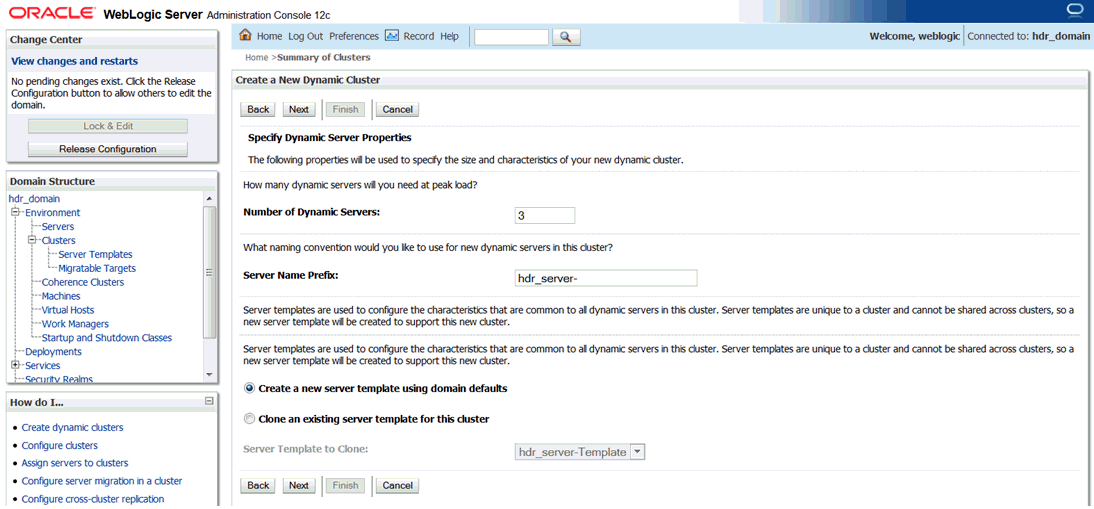Image resolution: width=1094 pixels, height=509 pixels.
Task: Click Domain Structure scrollbar down arrow
Action: 209,376
